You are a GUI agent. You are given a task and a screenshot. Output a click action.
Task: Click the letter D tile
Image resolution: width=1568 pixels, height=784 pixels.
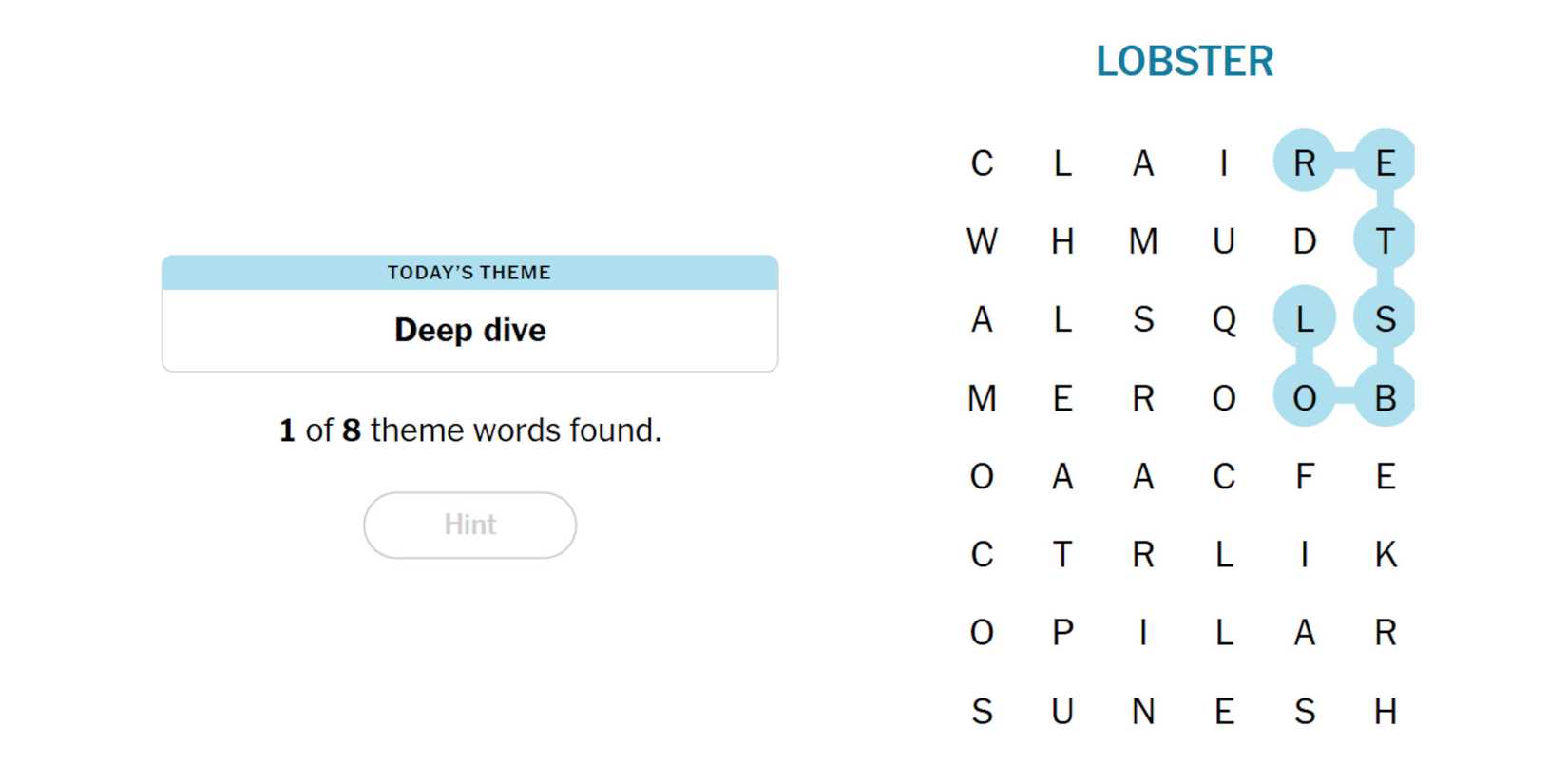pyautogui.click(x=1305, y=241)
